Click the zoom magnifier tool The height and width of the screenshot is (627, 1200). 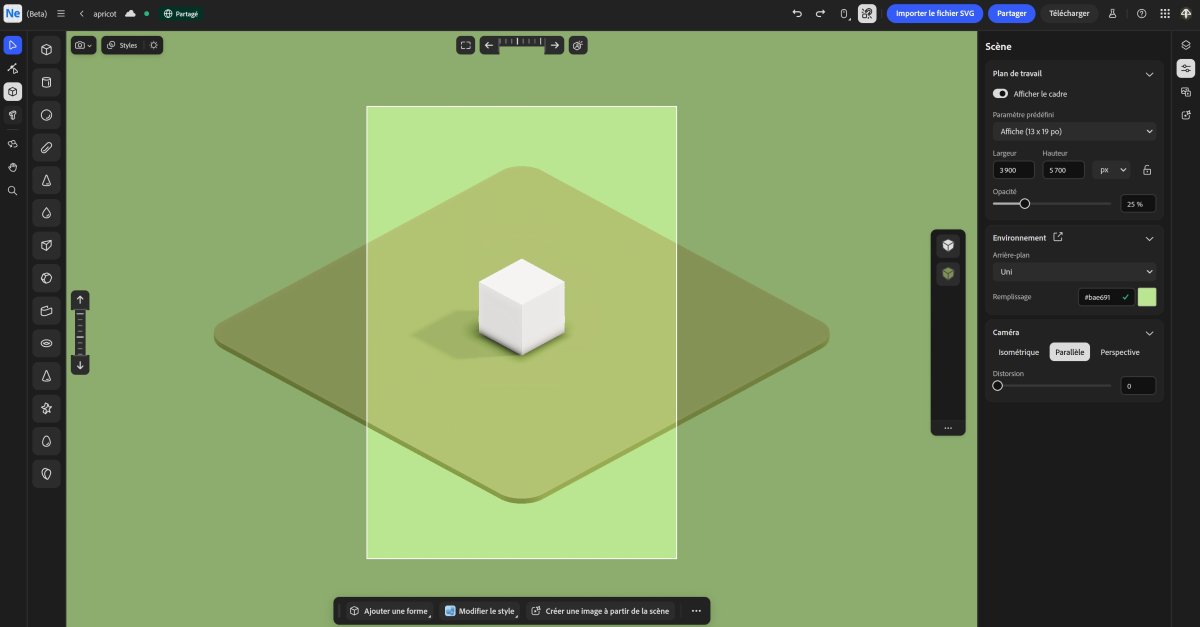[x=13, y=190]
